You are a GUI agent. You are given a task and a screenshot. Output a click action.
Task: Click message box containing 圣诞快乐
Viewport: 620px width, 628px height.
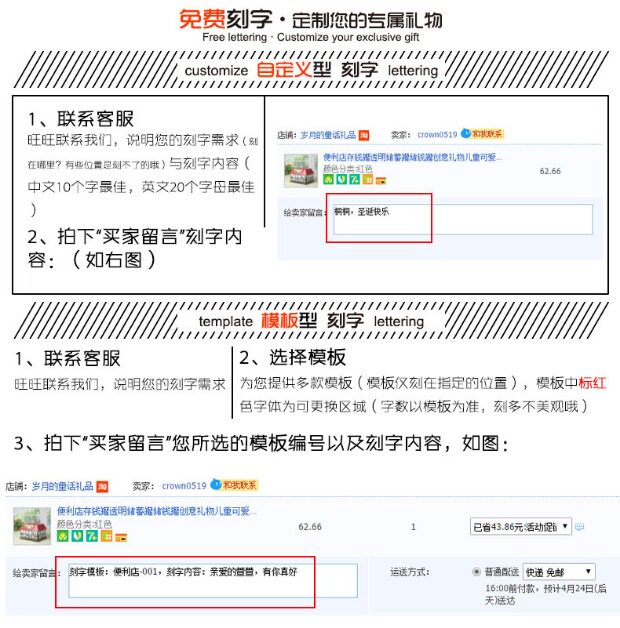coord(463,219)
